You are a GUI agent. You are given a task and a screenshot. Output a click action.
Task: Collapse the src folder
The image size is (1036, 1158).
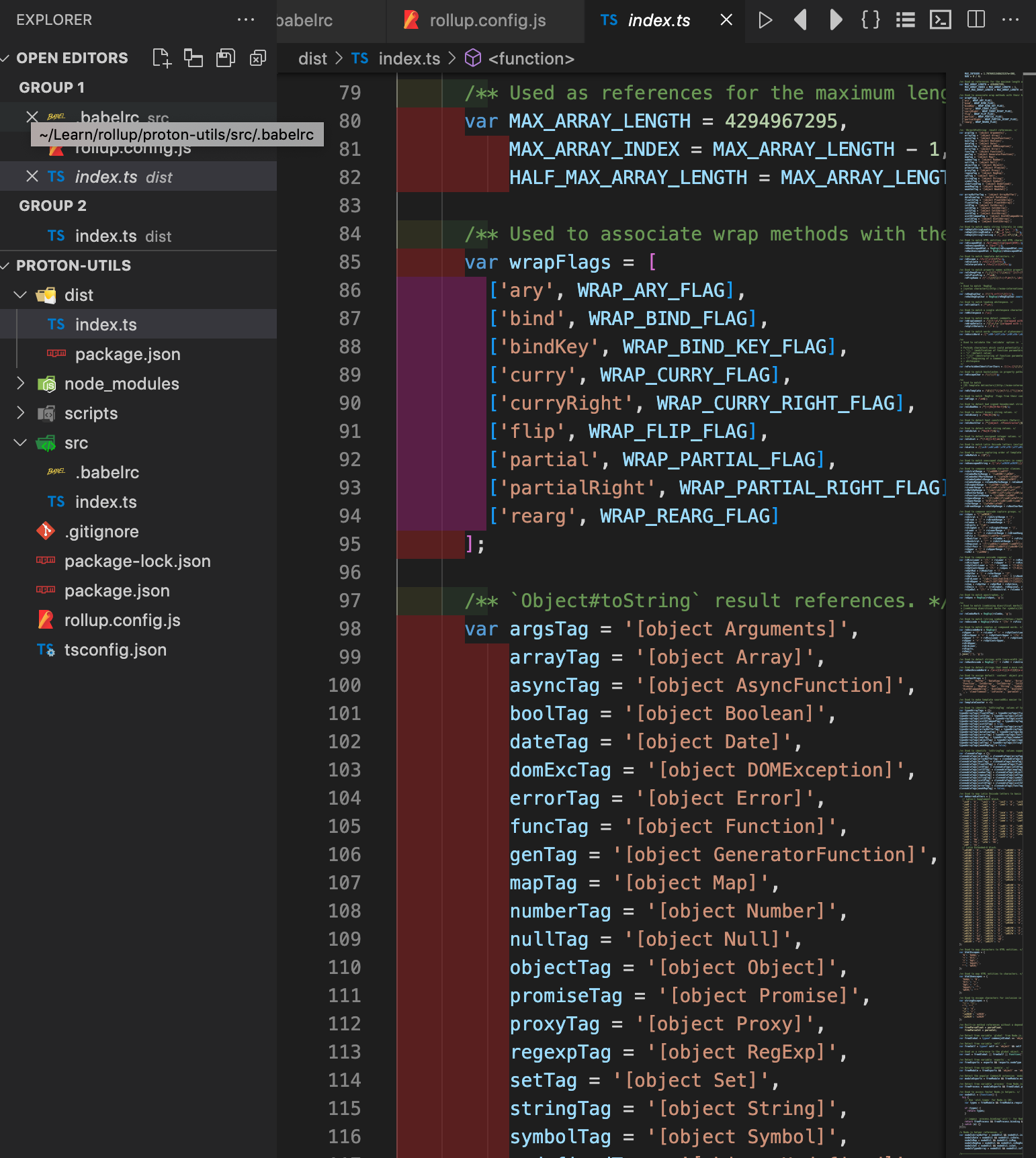(21, 442)
